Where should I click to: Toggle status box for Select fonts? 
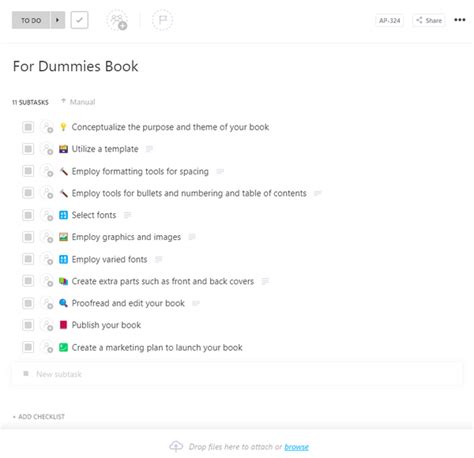tap(28, 215)
